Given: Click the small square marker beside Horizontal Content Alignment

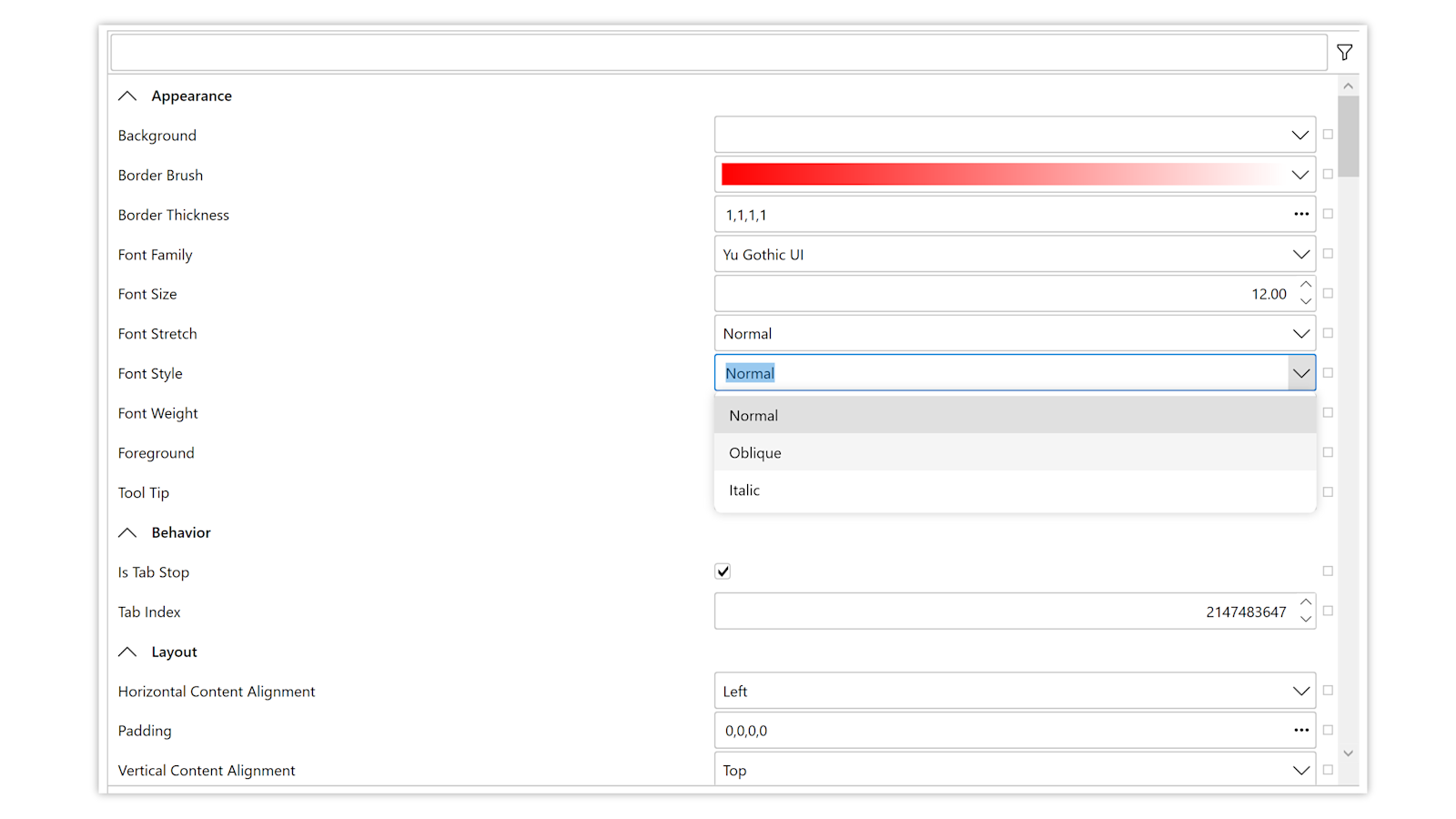Looking at the screenshot, I should click(x=1328, y=691).
